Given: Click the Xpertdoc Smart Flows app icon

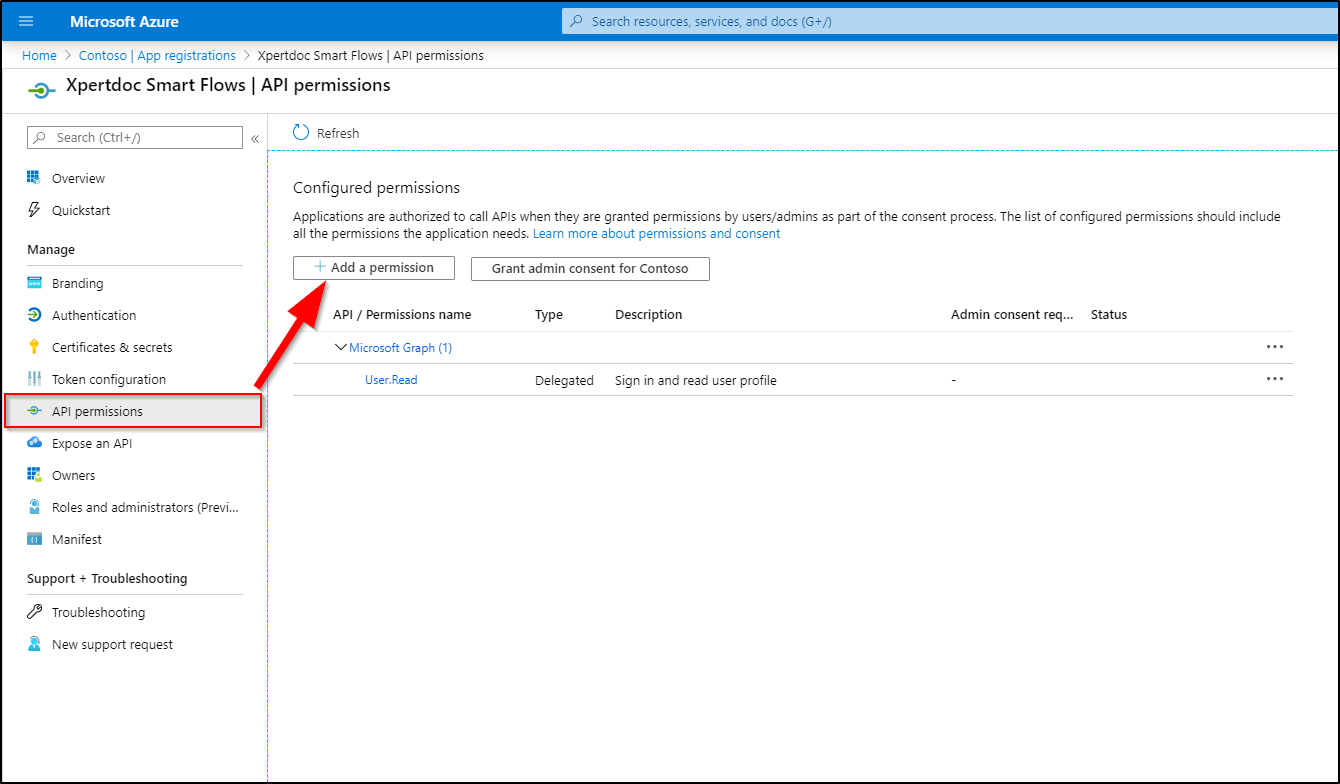Looking at the screenshot, I should pyautogui.click(x=41, y=91).
